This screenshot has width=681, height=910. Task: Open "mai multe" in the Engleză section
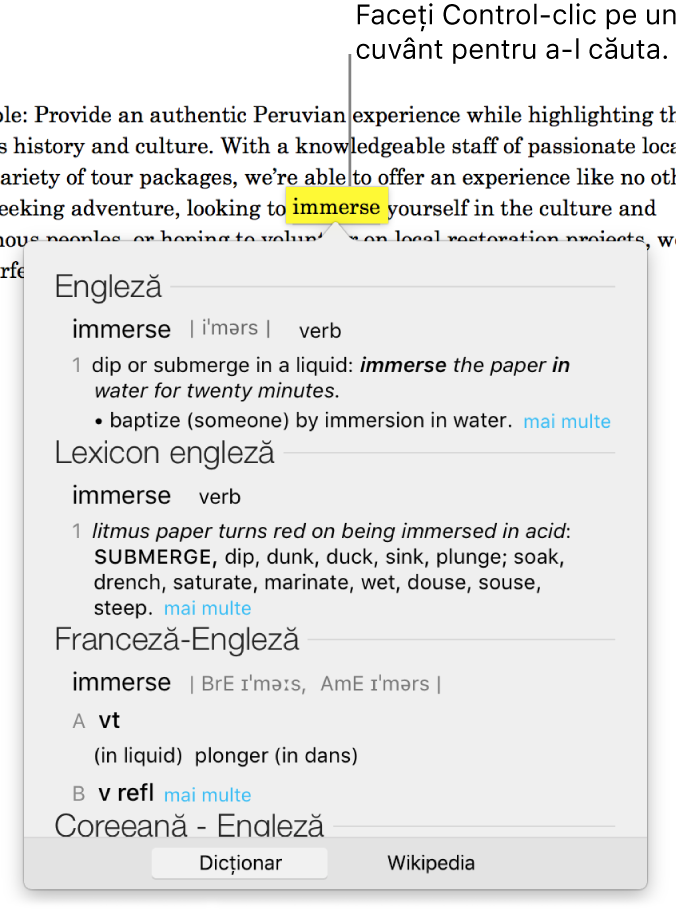click(567, 421)
